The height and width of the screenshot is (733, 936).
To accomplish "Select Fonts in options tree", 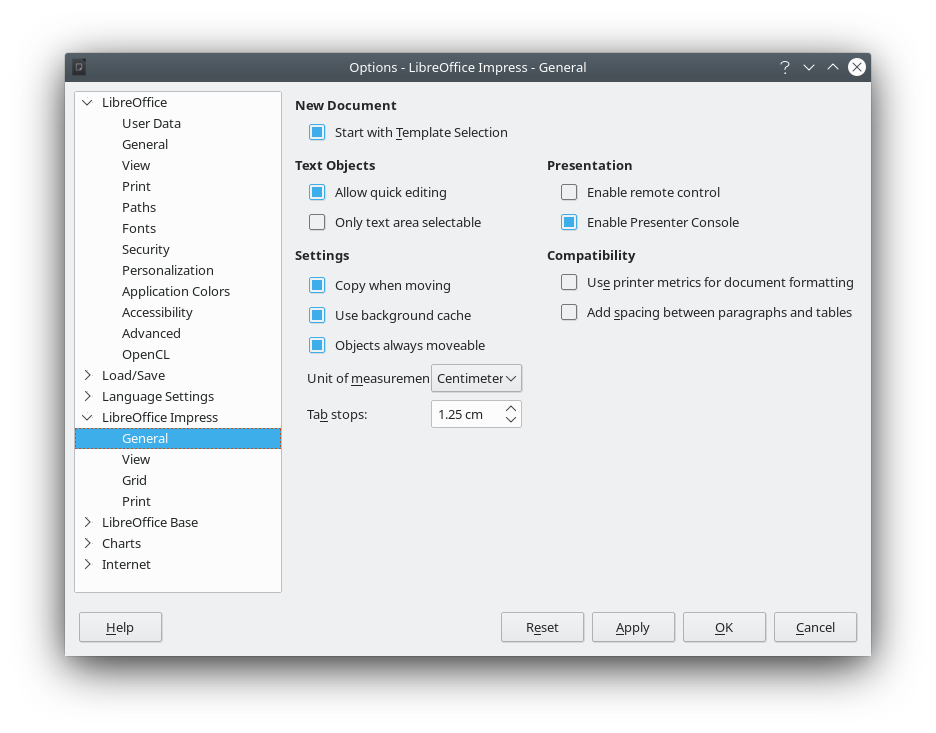I will 139,228.
